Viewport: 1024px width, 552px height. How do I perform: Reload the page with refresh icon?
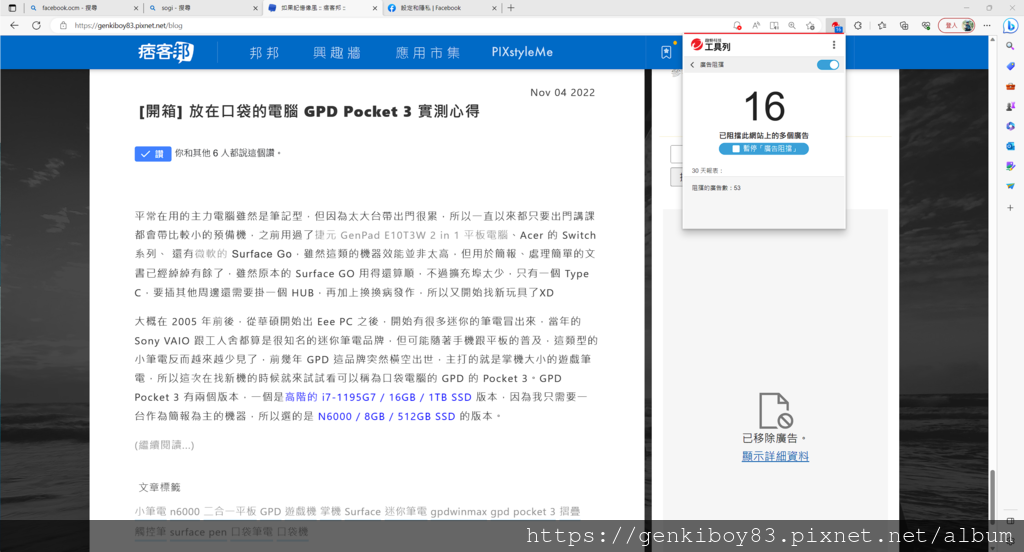pyautogui.click(x=37, y=25)
